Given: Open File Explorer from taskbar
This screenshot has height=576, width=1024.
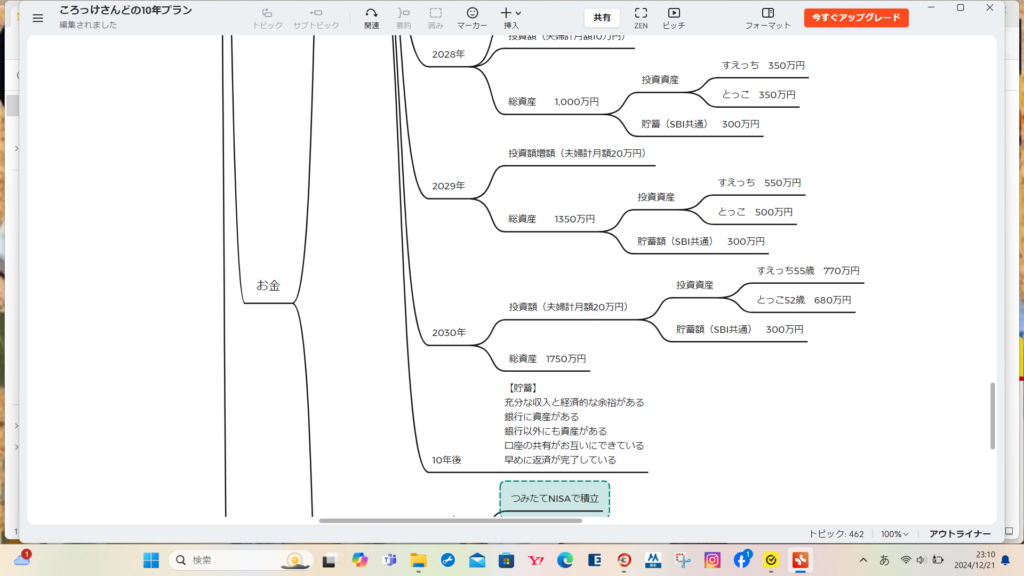Looking at the screenshot, I should point(418,560).
